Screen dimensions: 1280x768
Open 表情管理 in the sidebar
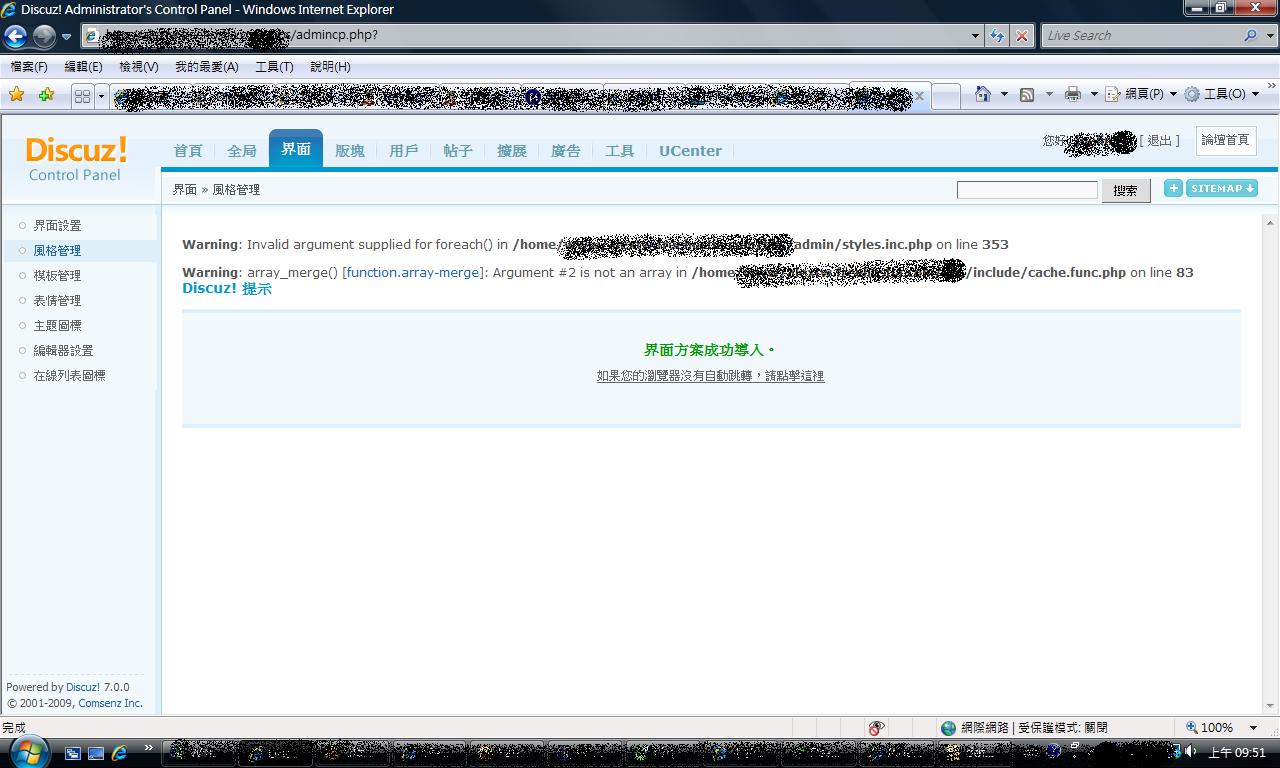pos(57,301)
